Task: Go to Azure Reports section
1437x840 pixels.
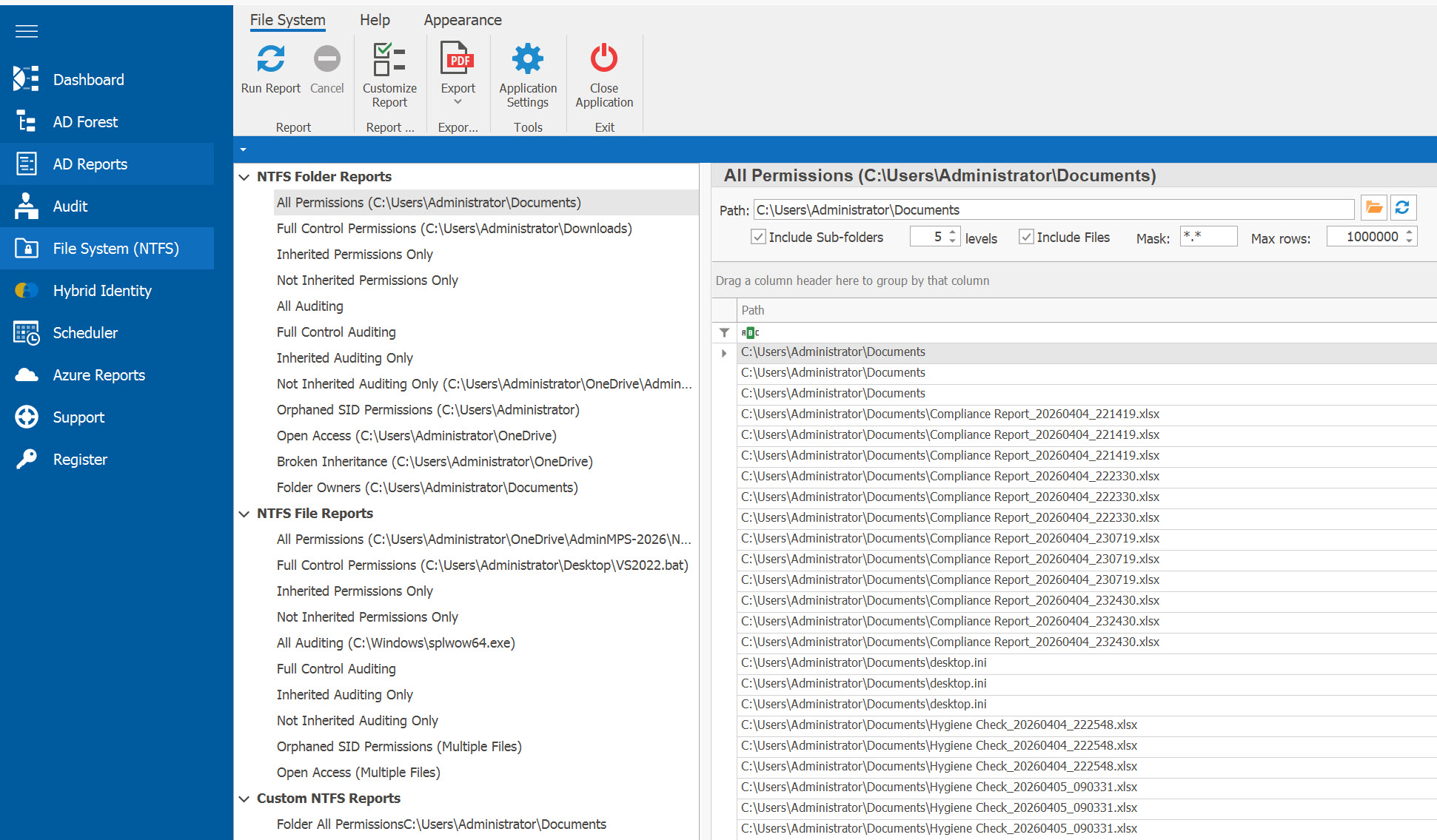Action: coord(107,375)
